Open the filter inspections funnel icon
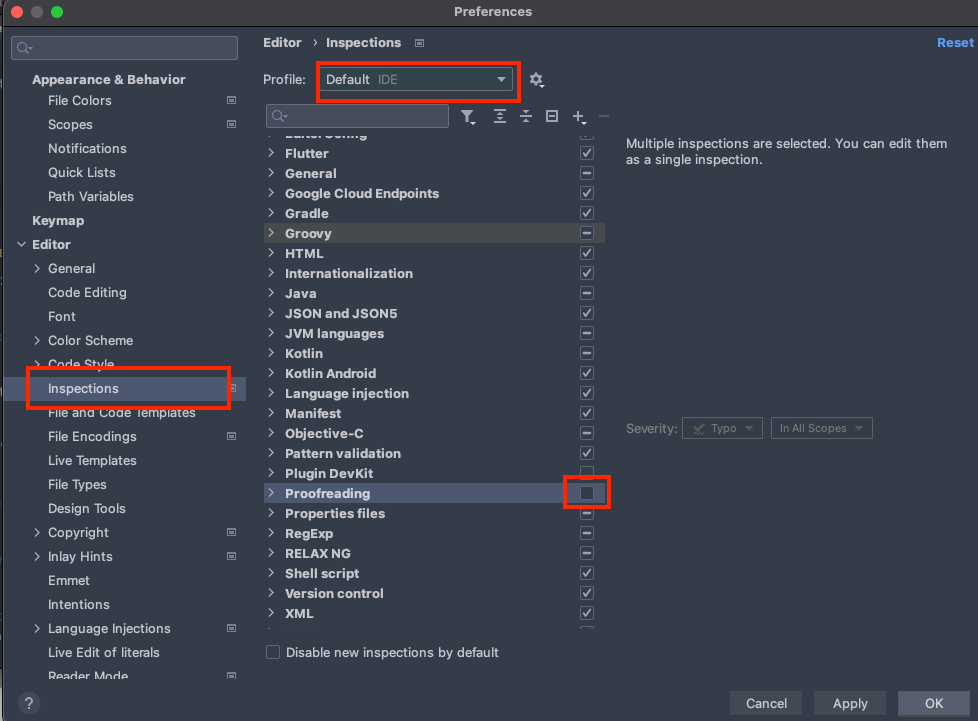 (468, 117)
